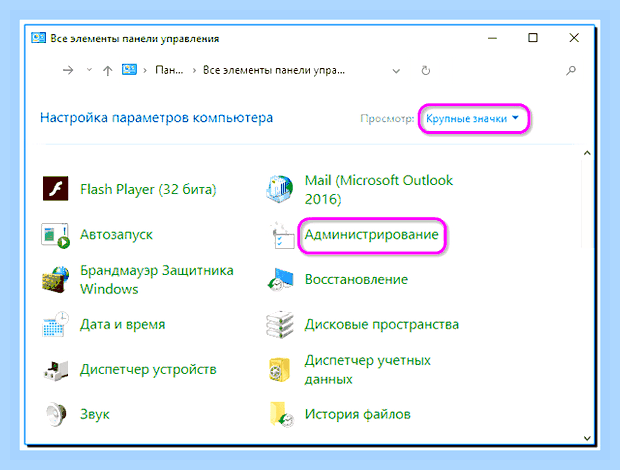This screenshot has height=470, width=620.
Task: Click the scrollbar up arrow
Action: 587,153
